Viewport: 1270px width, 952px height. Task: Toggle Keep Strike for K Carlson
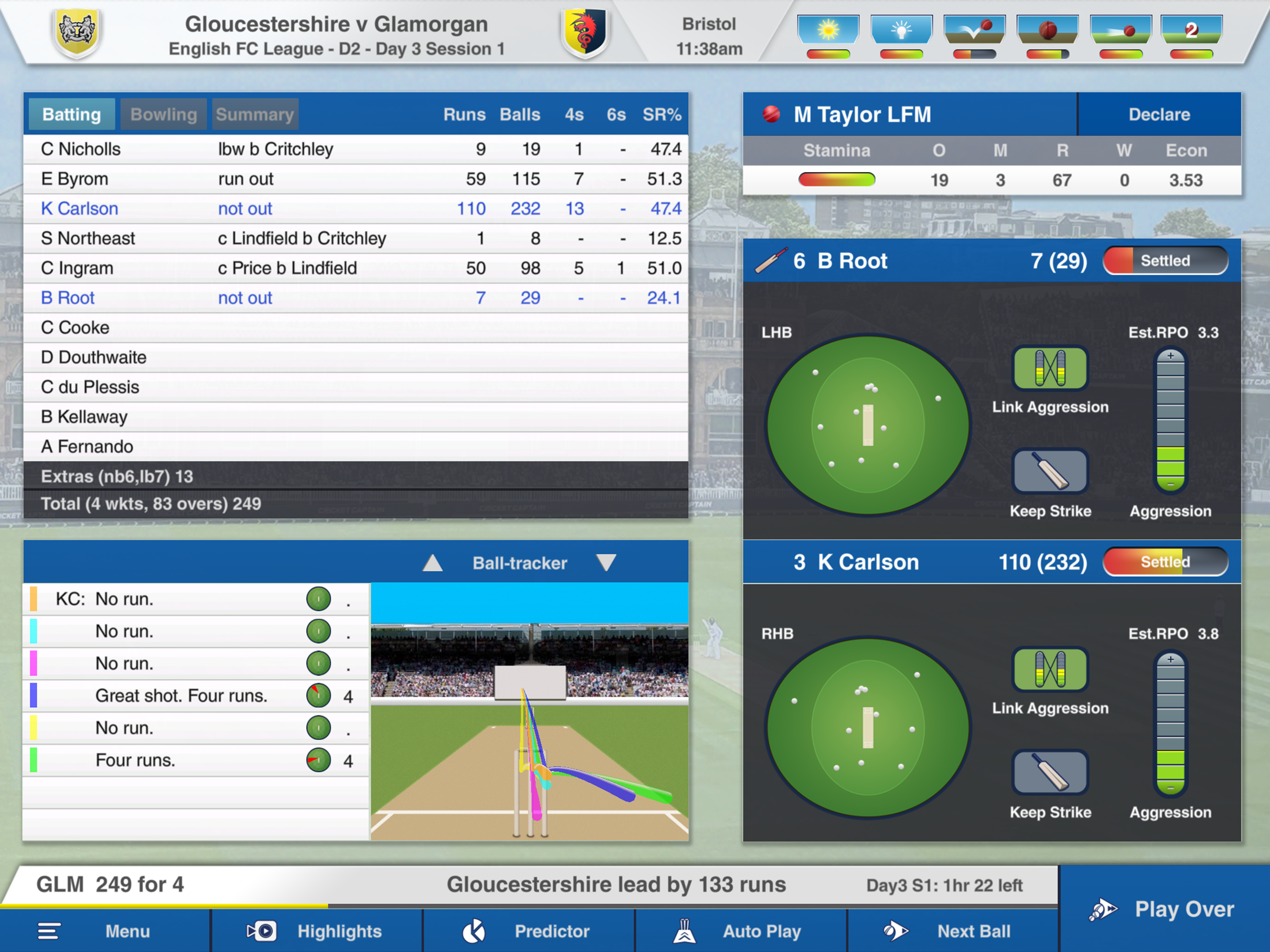(1050, 773)
